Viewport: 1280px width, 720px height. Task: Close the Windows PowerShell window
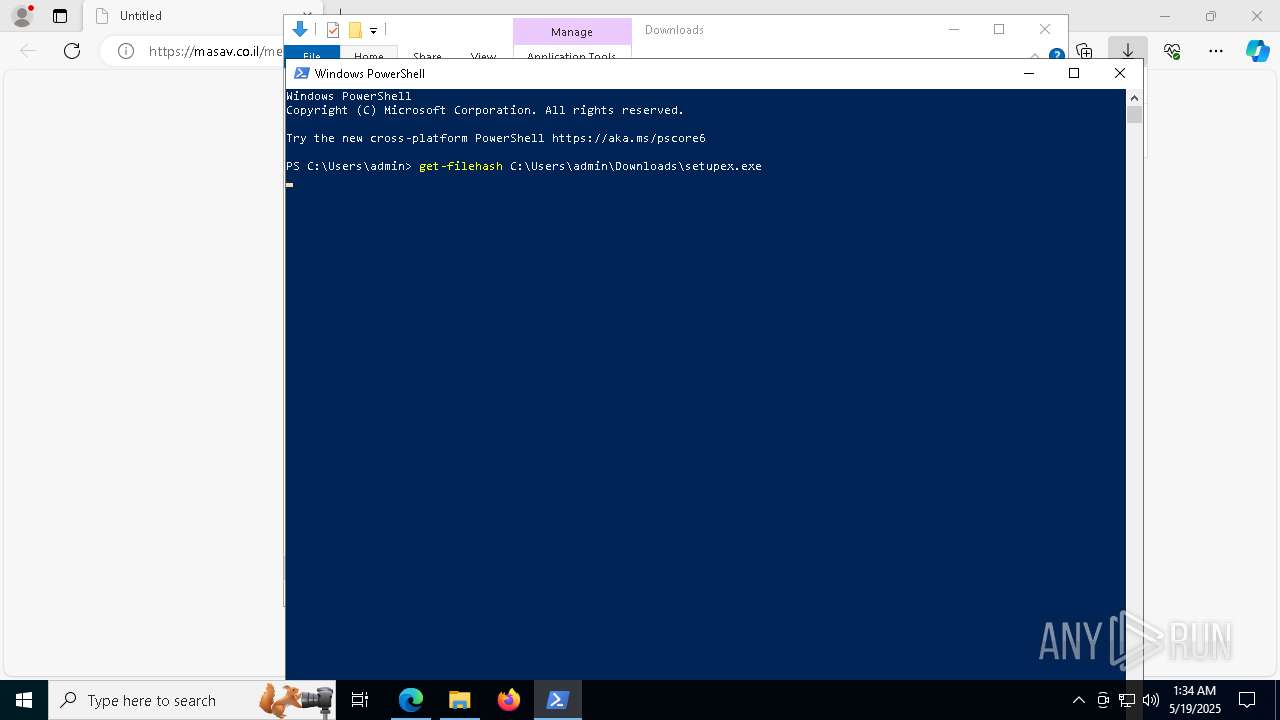[1120, 73]
